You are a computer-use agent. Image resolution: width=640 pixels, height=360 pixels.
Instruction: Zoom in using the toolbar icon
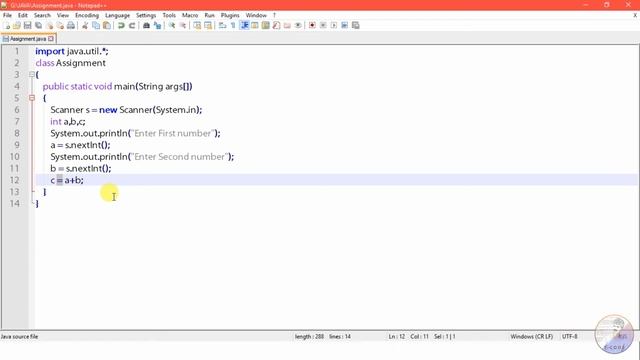(x=172, y=25)
